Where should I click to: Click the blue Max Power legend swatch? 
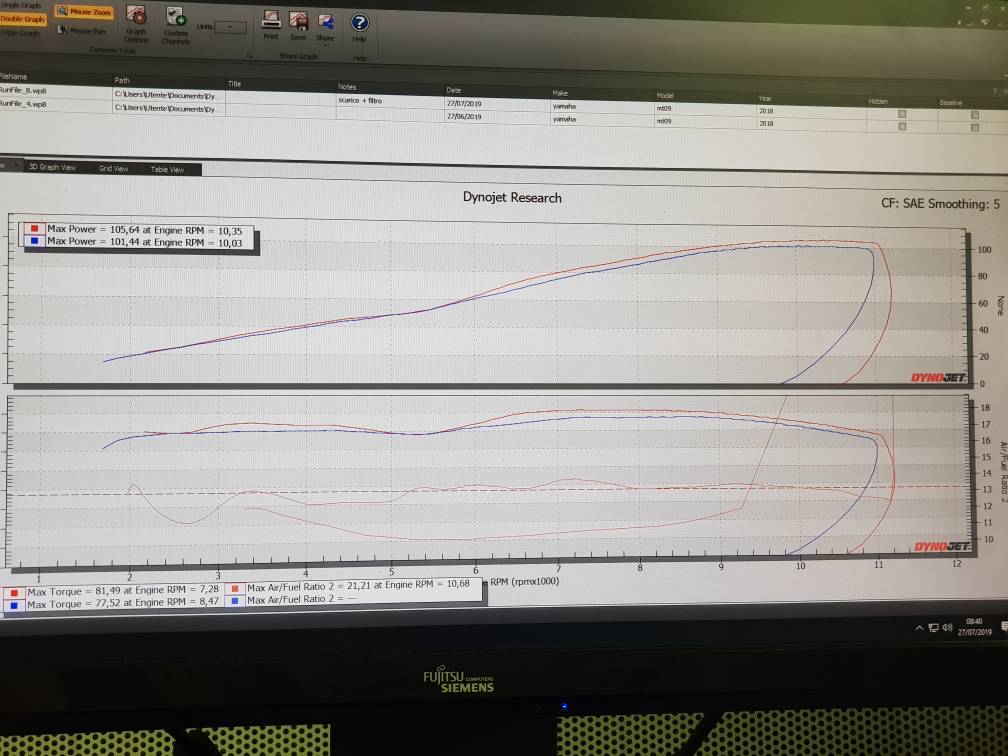(x=34, y=241)
